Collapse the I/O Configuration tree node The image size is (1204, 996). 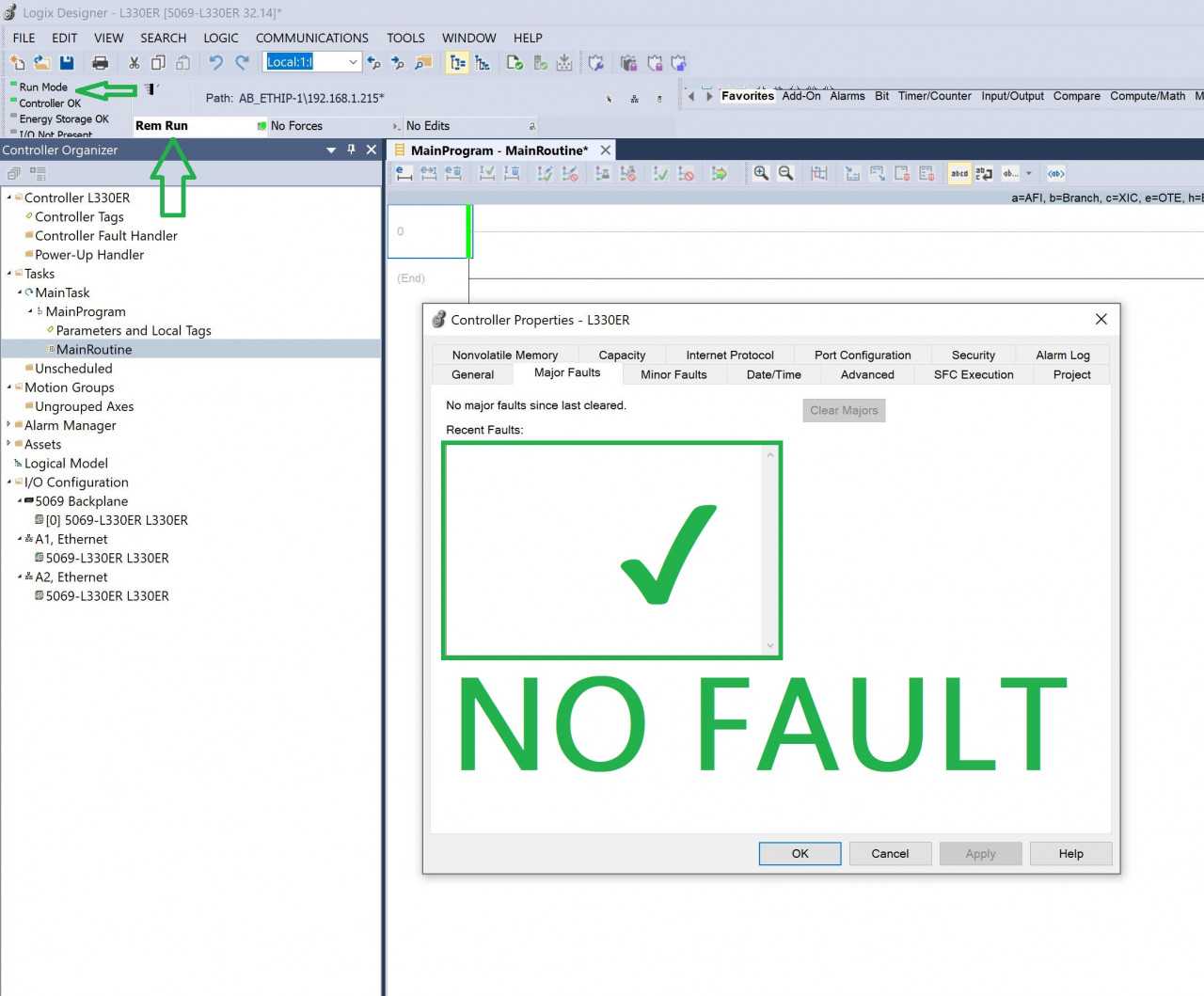(9, 482)
